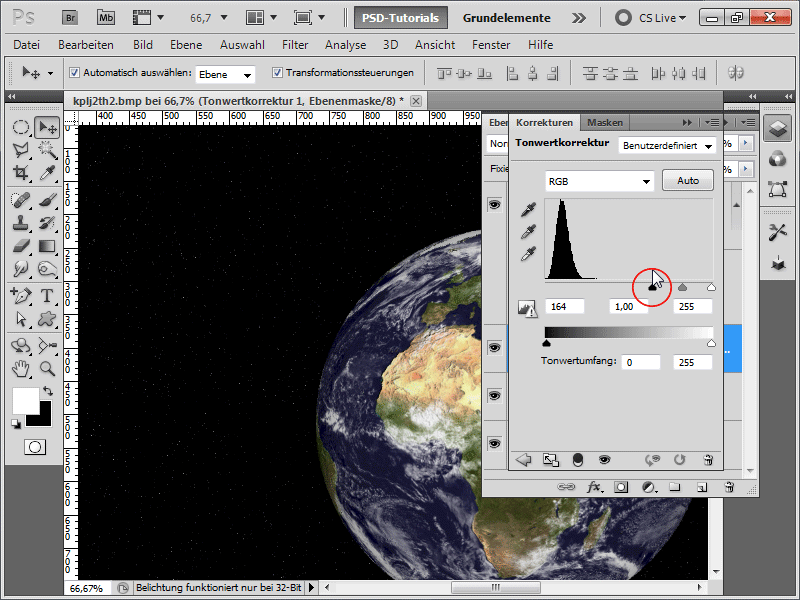Click the link layers chain icon
Screen dimensions: 800x600
pyautogui.click(x=565, y=487)
